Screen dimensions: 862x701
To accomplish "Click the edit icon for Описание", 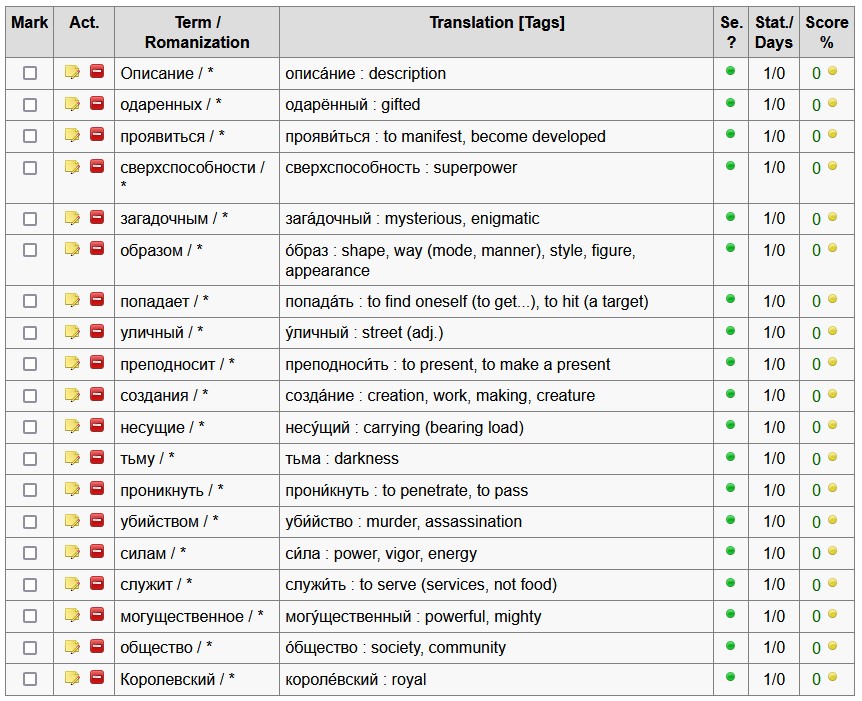I will tap(72, 72).
